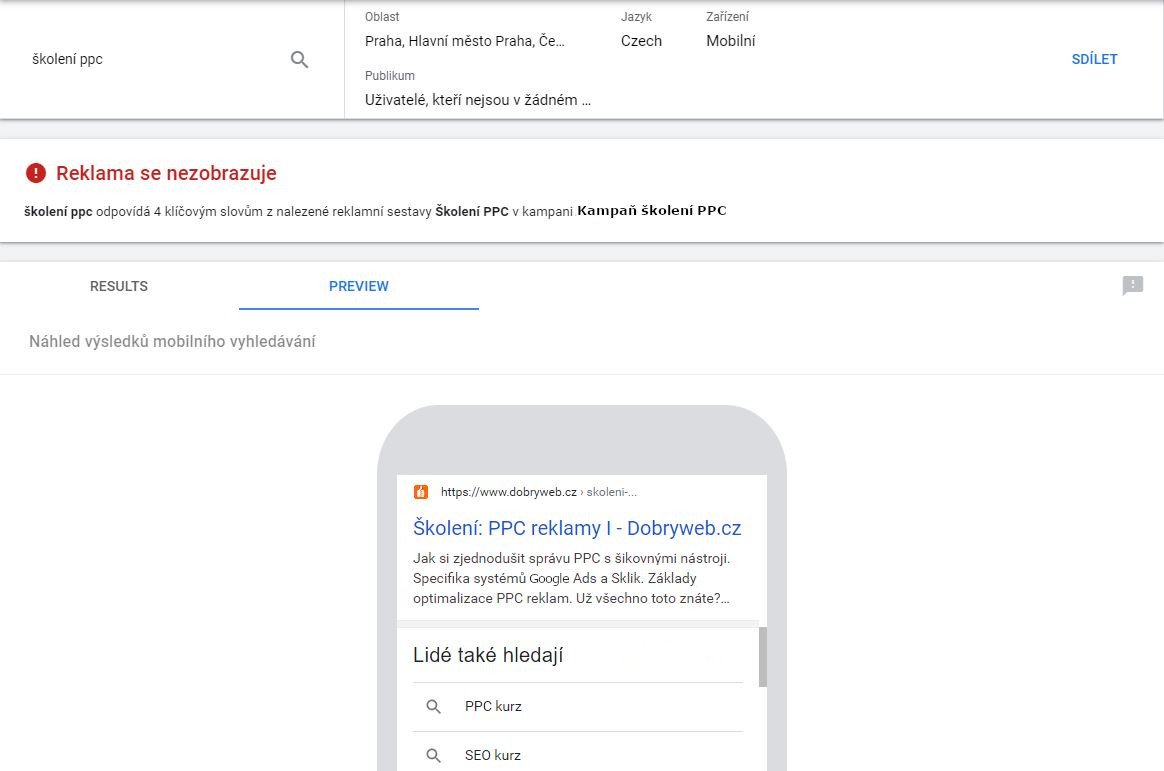Viewport: 1164px width, 771px height.
Task: Open the feedback icon beside the tabs
Action: tap(1133, 286)
